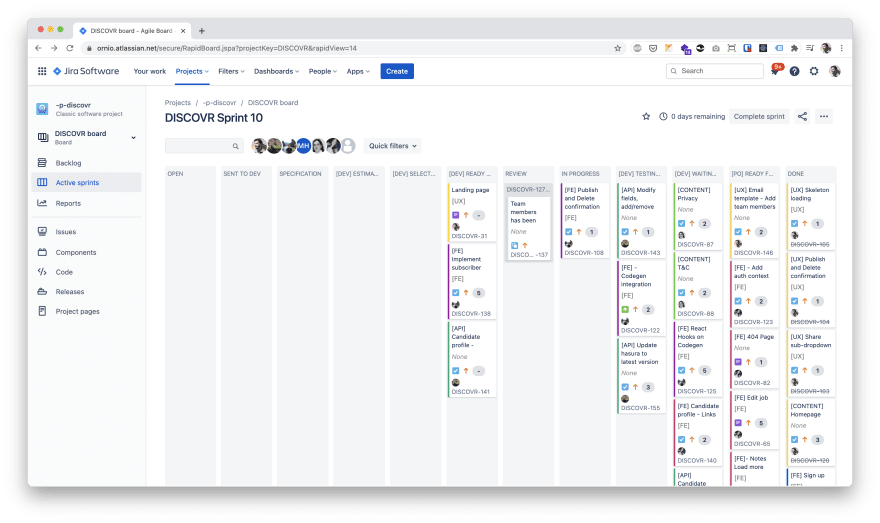Expand the Projects dropdown menu

[192, 71]
